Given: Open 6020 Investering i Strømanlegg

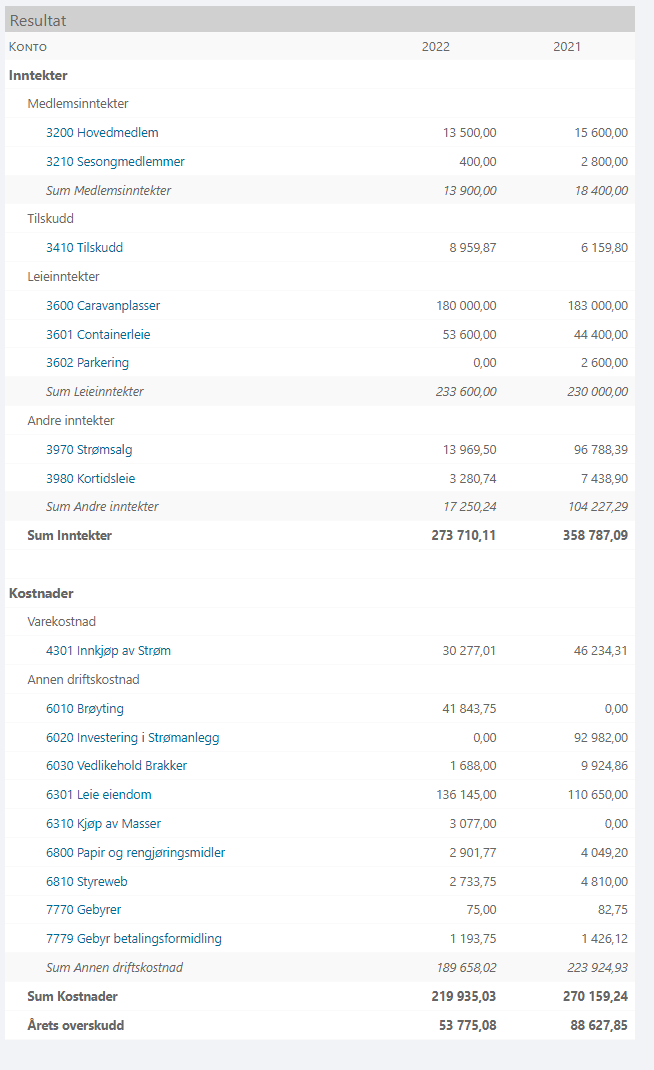Looking at the screenshot, I should pos(132,737).
